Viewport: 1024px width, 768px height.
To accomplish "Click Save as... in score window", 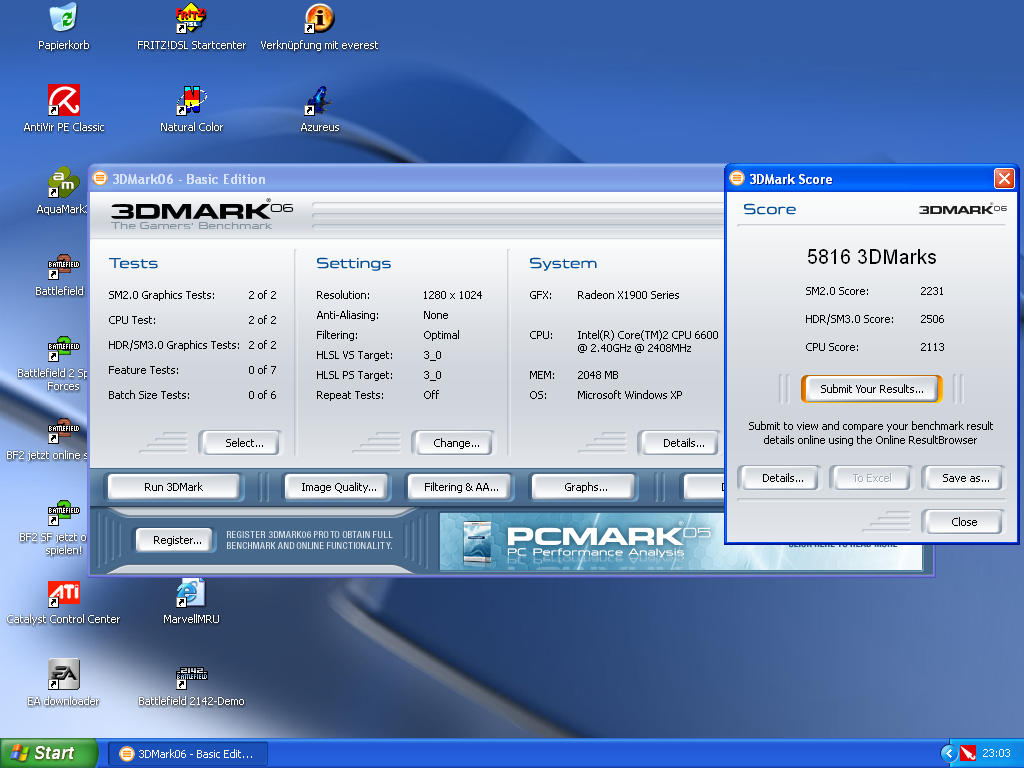I will 965,478.
